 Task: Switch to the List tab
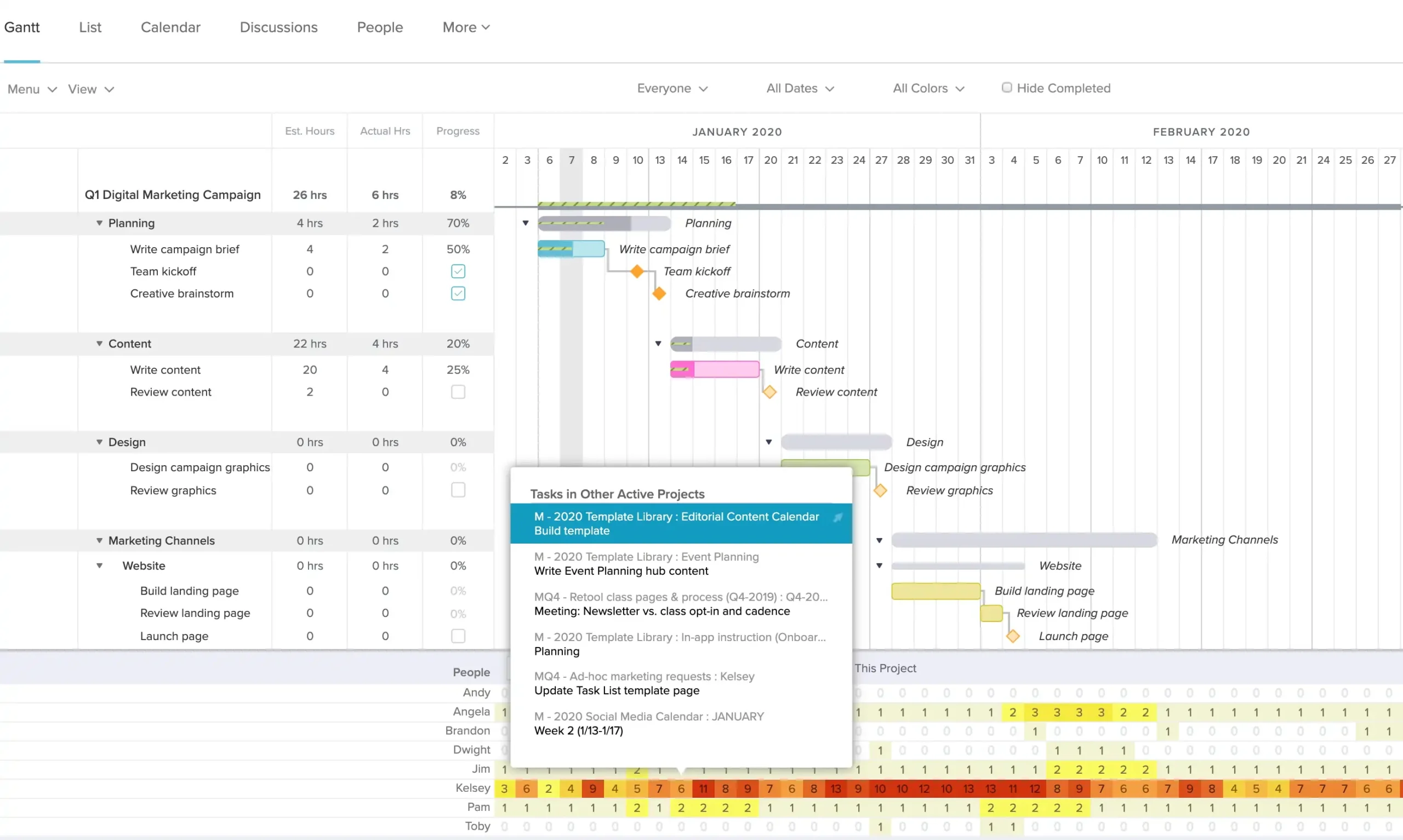[90, 27]
